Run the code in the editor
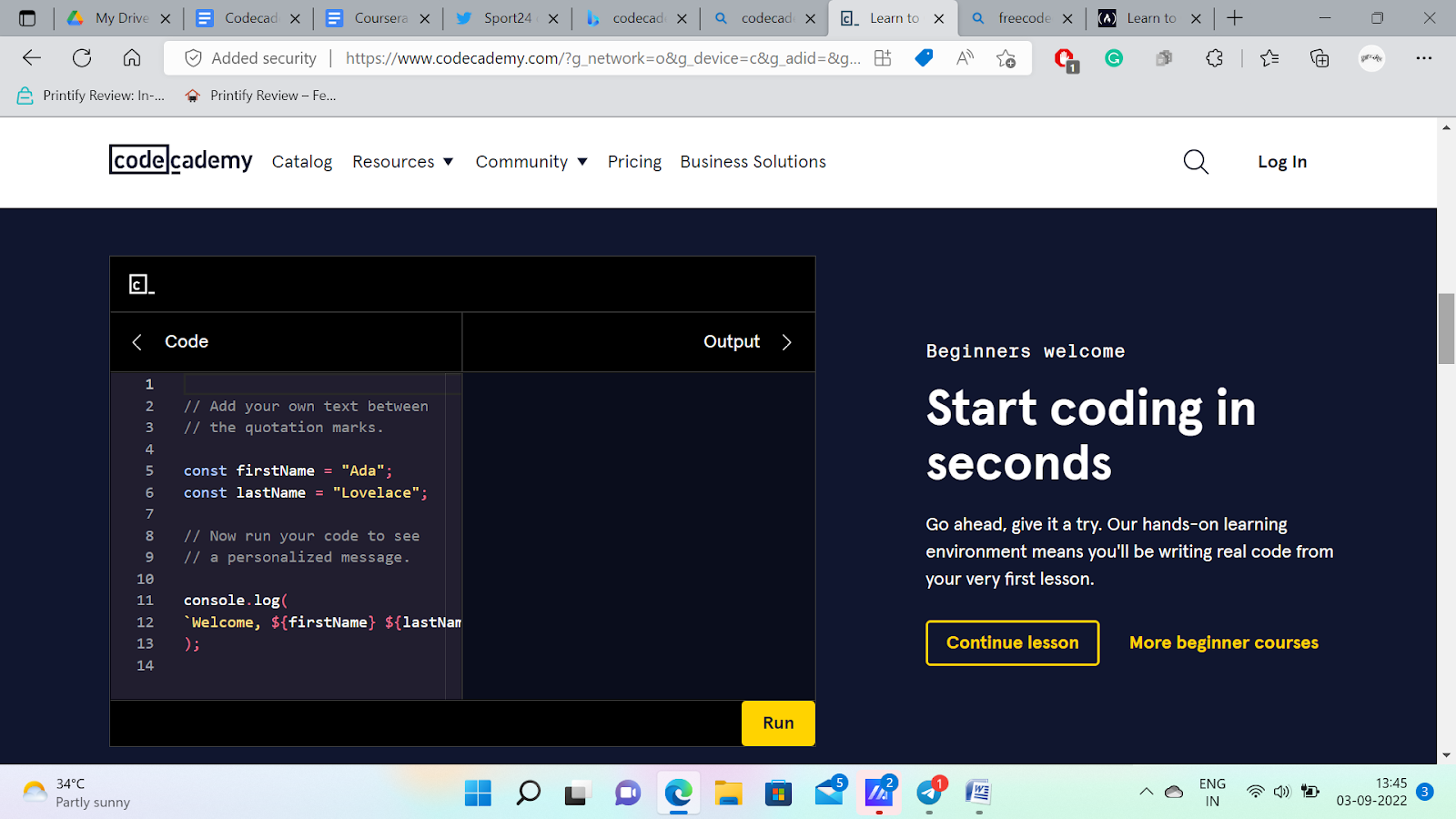 778,723
